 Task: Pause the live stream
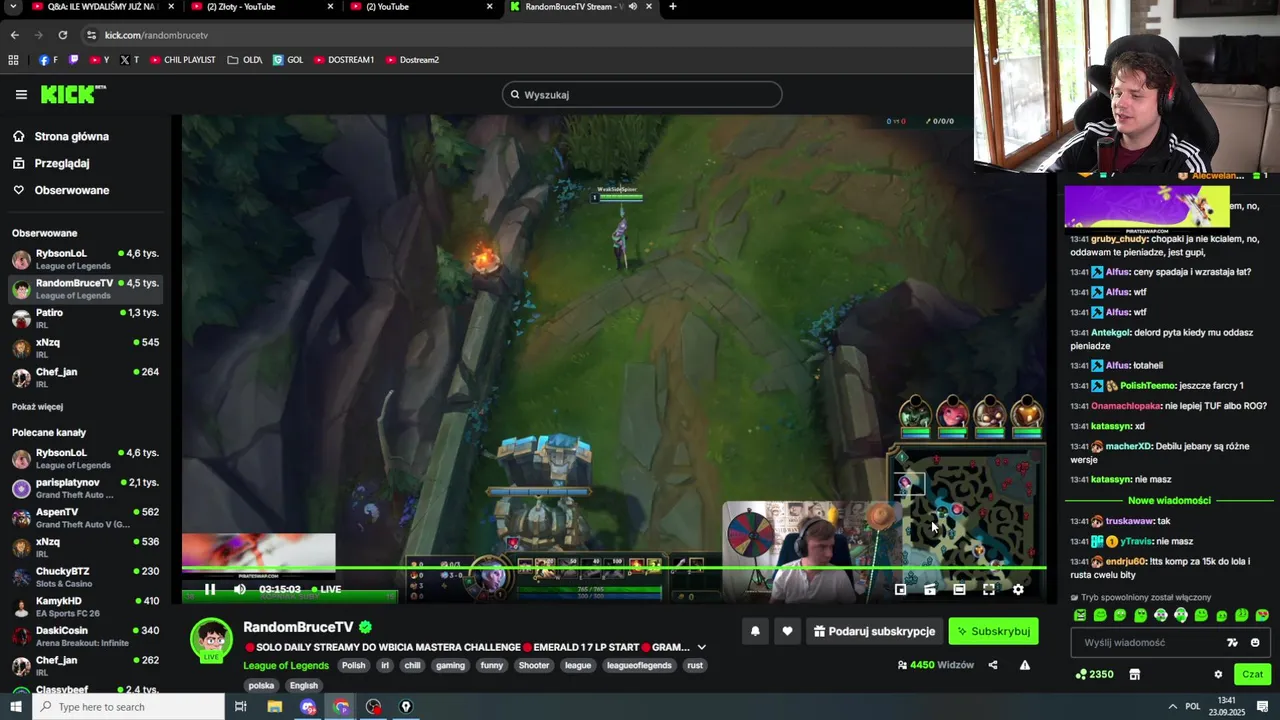tap(210, 589)
